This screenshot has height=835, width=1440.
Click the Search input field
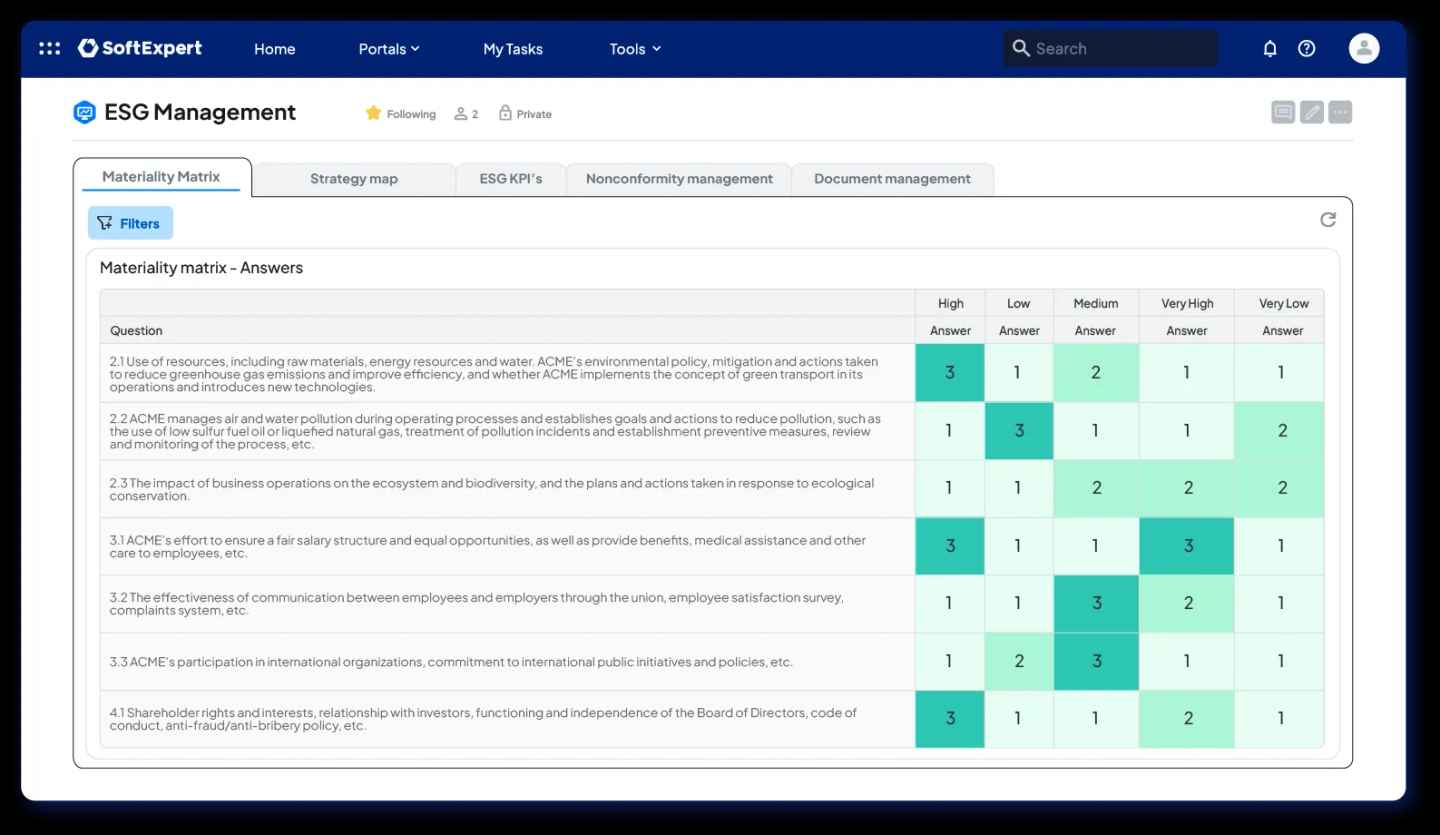[1120, 48]
